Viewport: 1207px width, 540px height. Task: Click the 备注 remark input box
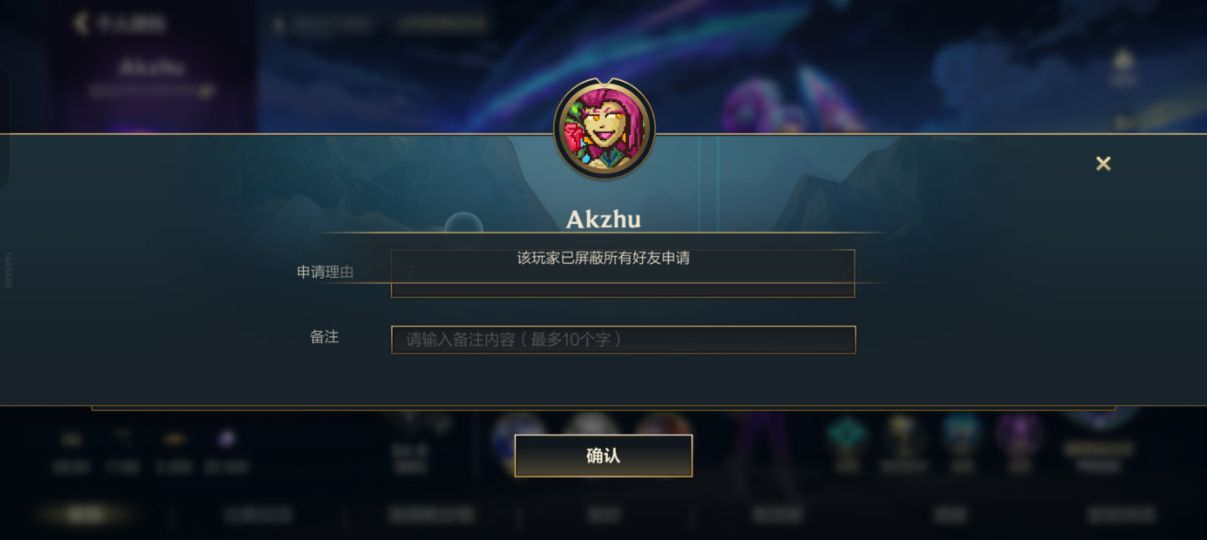click(x=623, y=339)
